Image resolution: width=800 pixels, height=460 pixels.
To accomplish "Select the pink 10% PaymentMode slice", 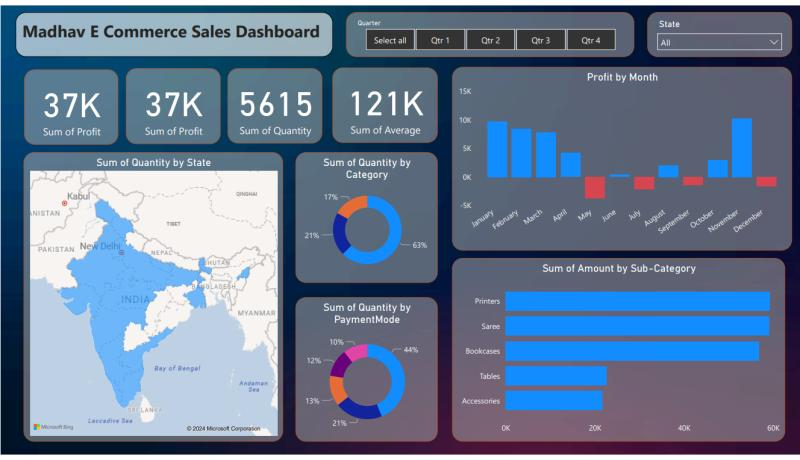I will pyautogui.click(x=358, y=352).
